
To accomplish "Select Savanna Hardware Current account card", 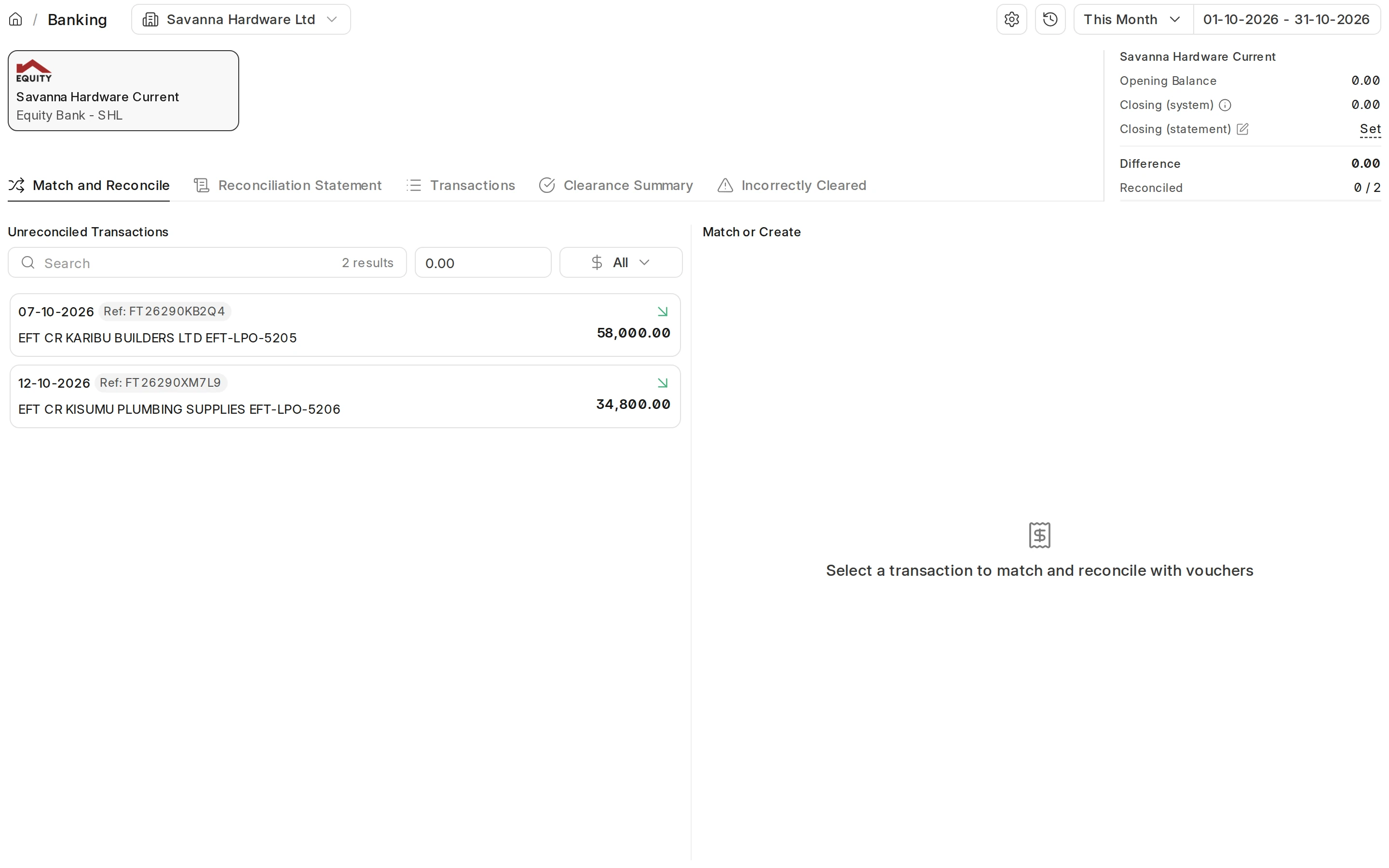I will point(123,91).
